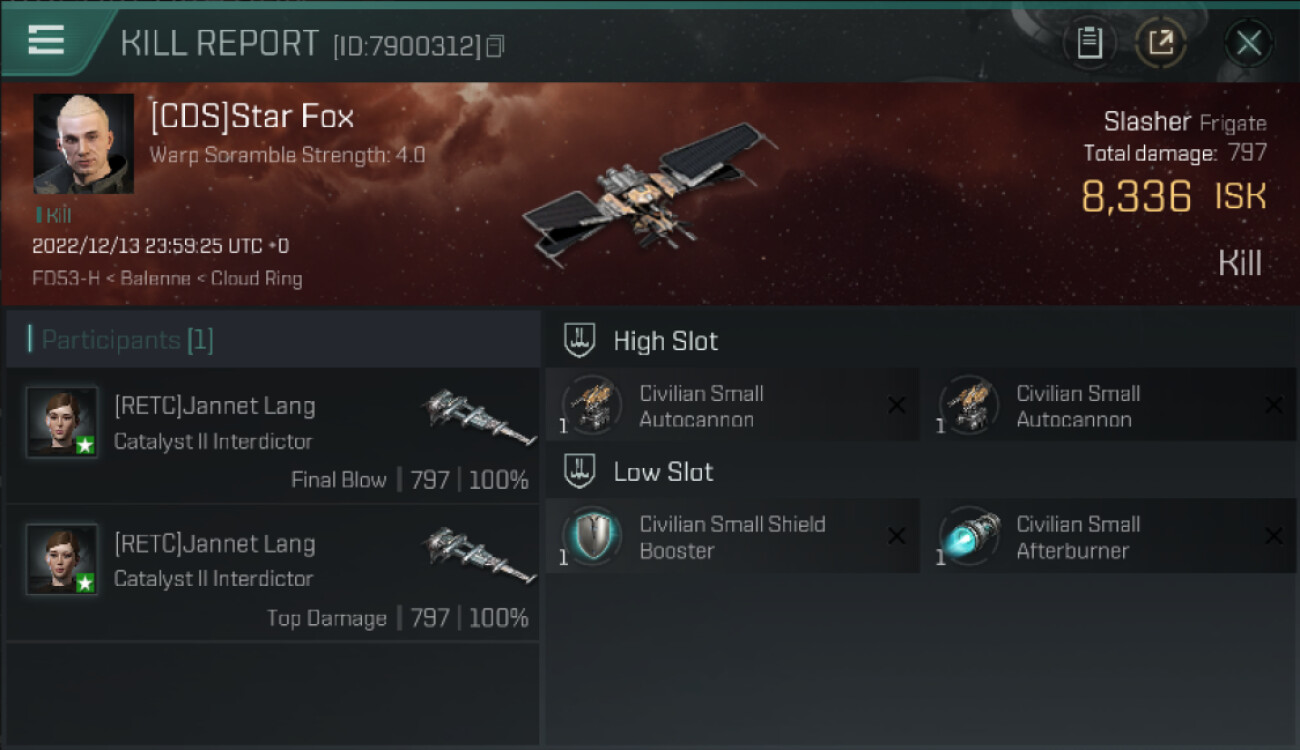Click the Slasher ship image
This screenshot has height=750, width=1300.
(x=648, y=192)
